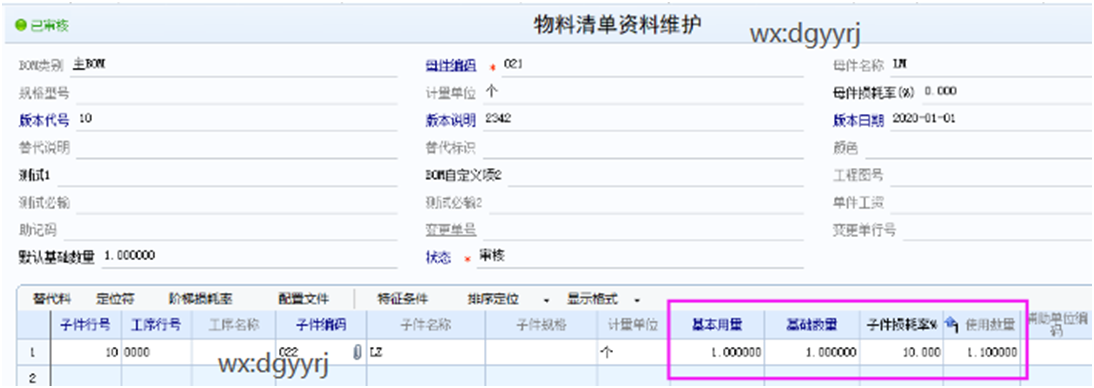The height and width of the screenshot is (388, 1094).
Task: Select grid row number 2
Action: point(33,378)
